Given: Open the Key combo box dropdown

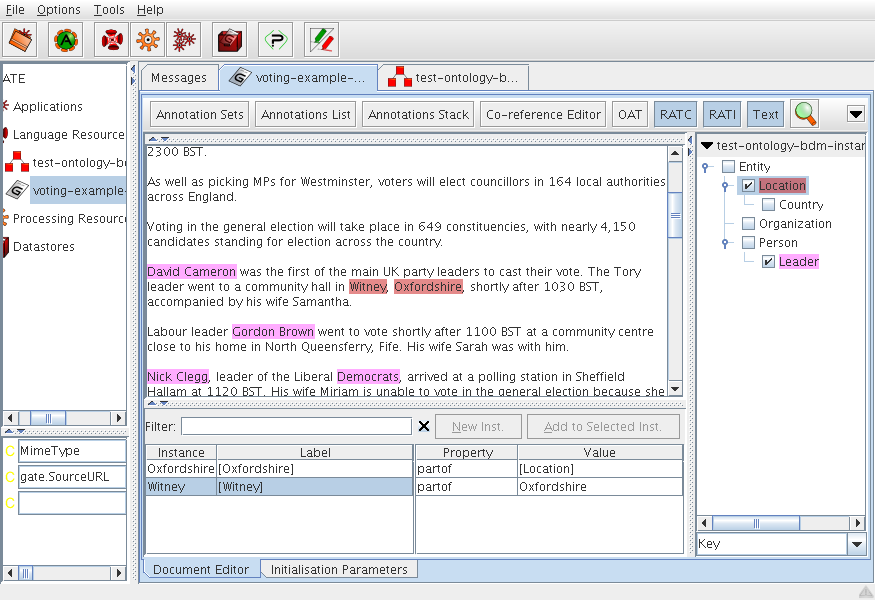Looking at the screenshot, I should (x=856, y=545).
